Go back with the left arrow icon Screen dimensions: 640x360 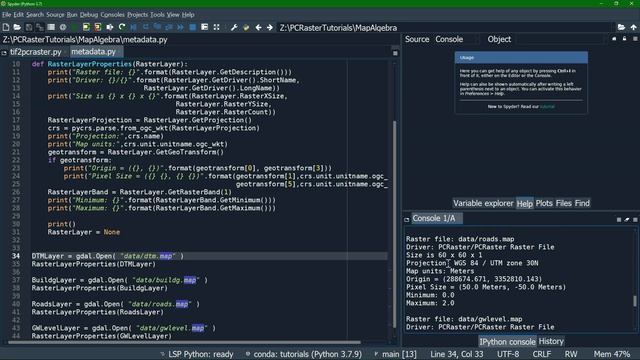pos(258,27)
